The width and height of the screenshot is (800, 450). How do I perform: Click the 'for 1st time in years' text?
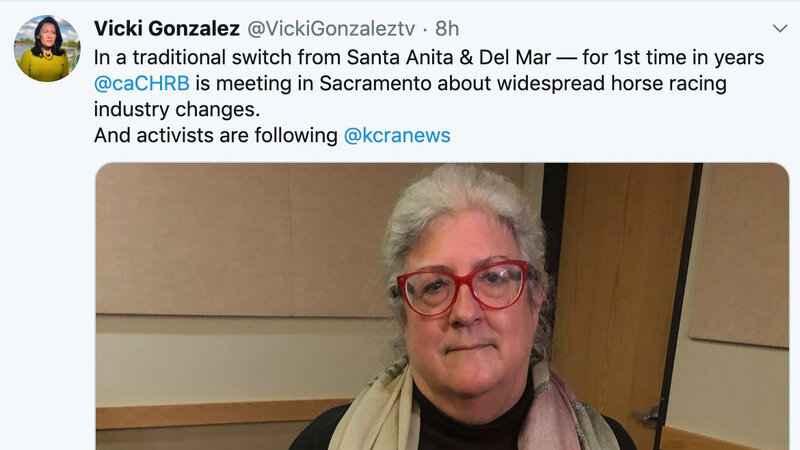[673, 57]
